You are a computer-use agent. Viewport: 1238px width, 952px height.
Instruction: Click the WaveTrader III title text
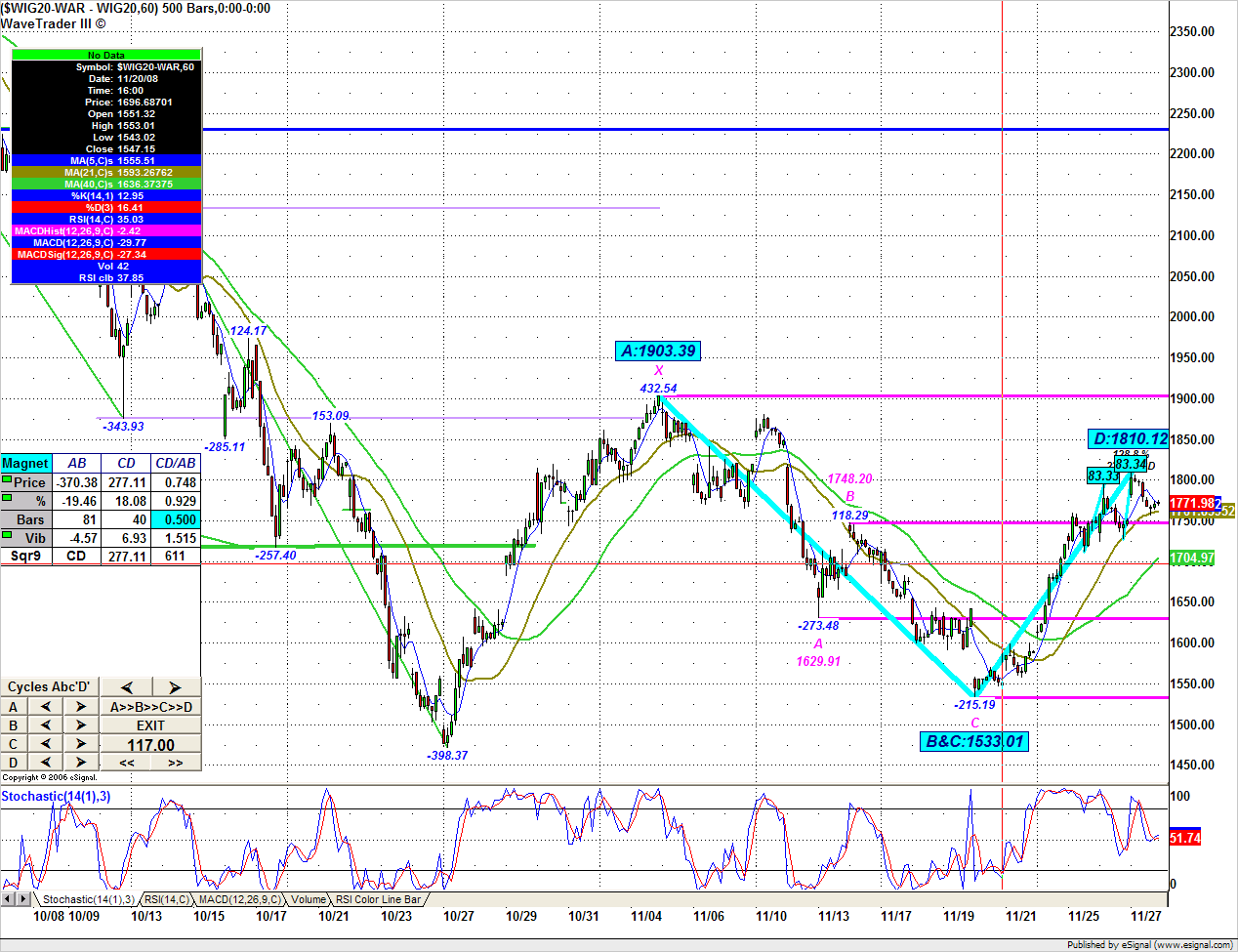[53, 23]
